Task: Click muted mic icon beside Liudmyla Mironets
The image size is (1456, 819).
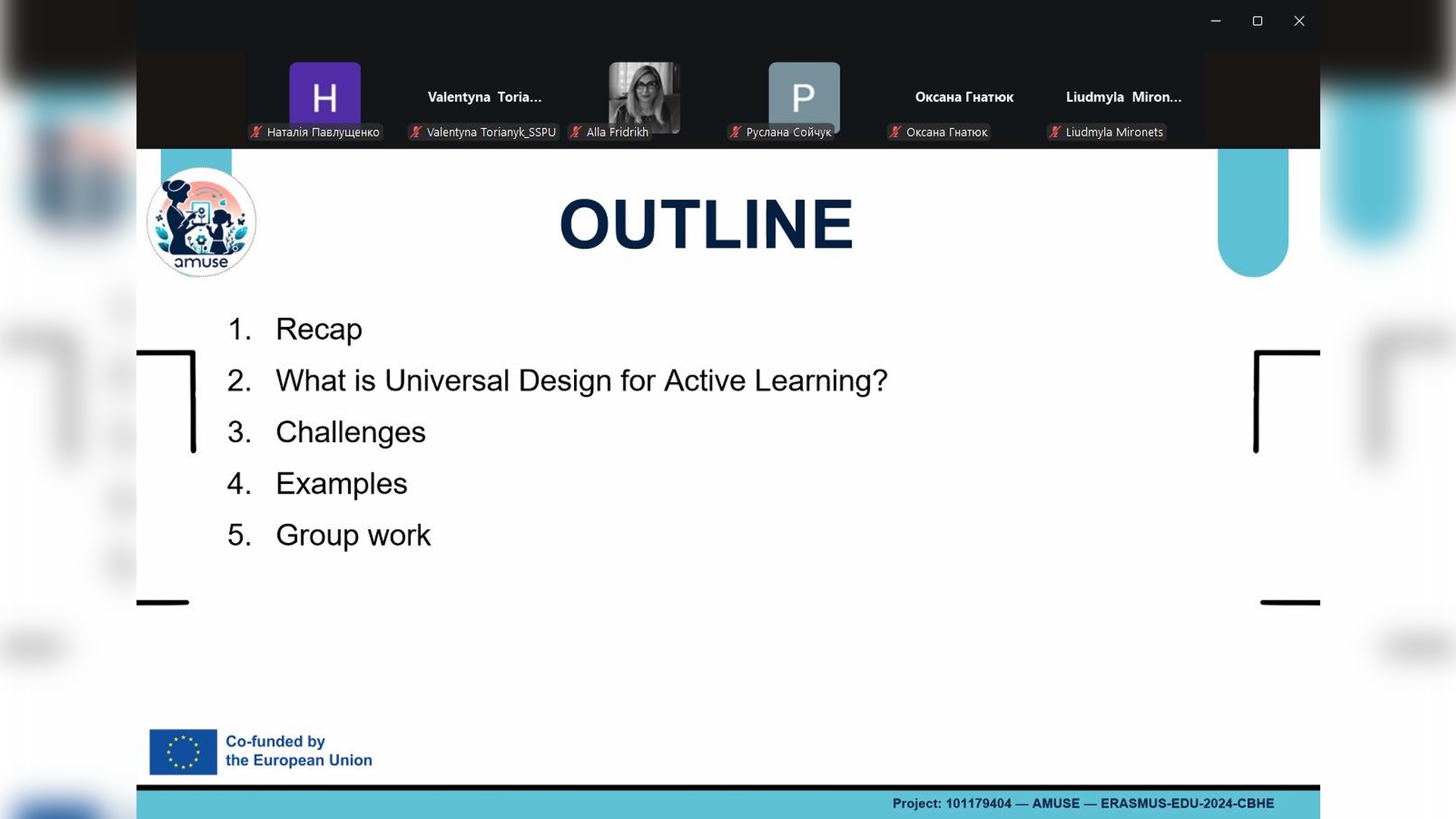Action: [1055, 132]
